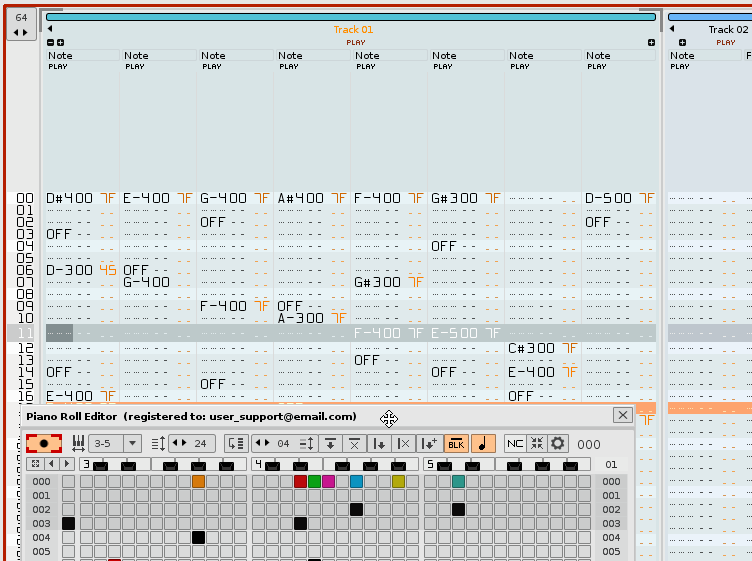The height and width of the screenshot is (561, 752).
Task: Click the arrow-with-plus toolbar icon
Action: pos(429,443)
